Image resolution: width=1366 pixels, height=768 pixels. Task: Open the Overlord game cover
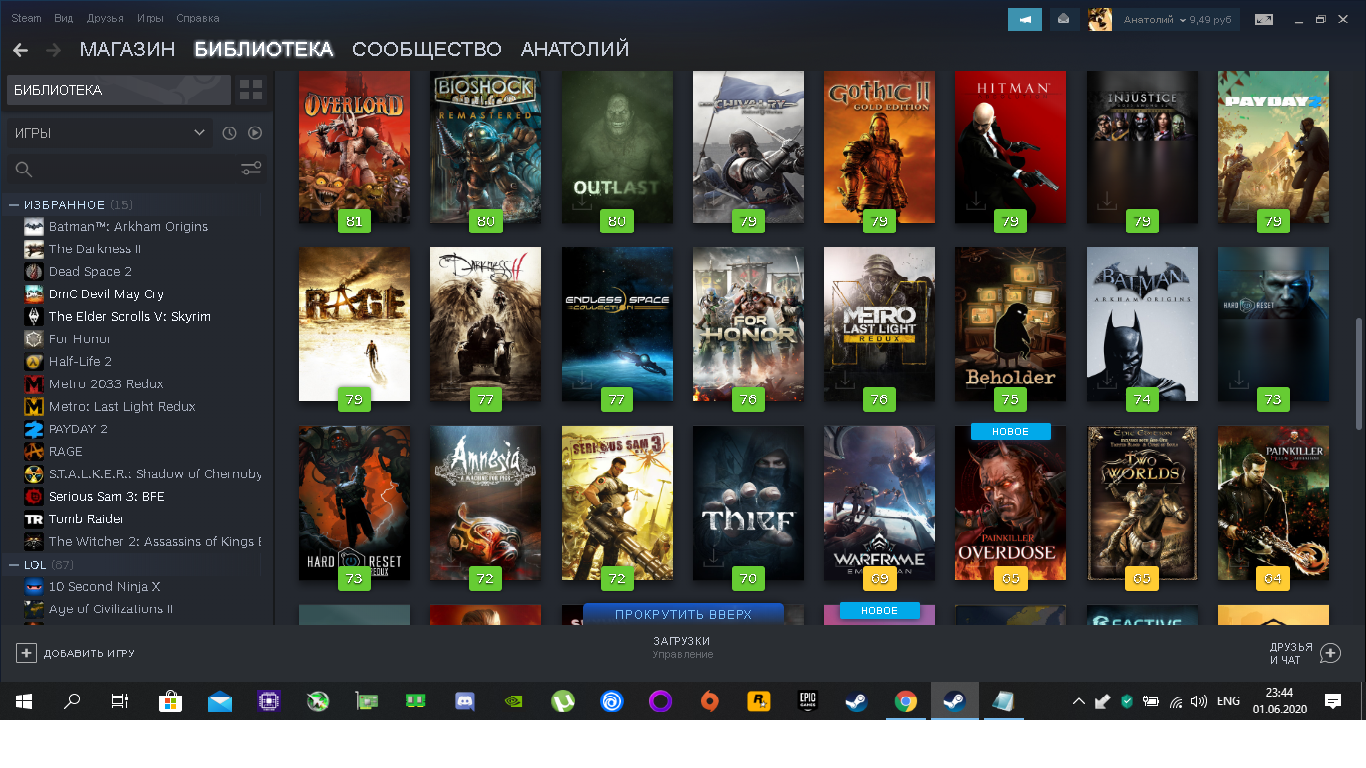[354, 146]
